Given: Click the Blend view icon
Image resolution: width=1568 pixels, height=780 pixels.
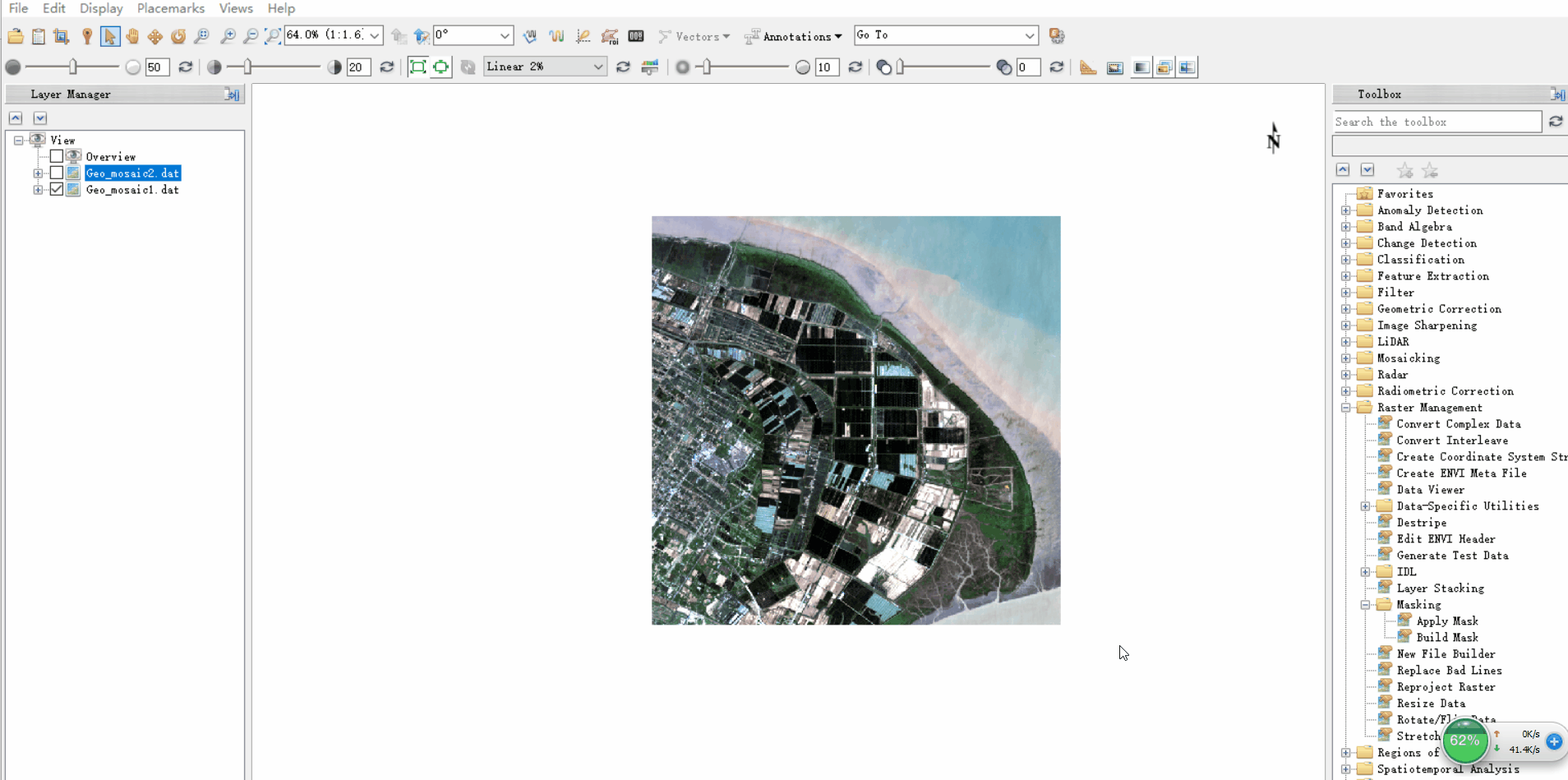Looking at the screenshot, I should 1141,67.
